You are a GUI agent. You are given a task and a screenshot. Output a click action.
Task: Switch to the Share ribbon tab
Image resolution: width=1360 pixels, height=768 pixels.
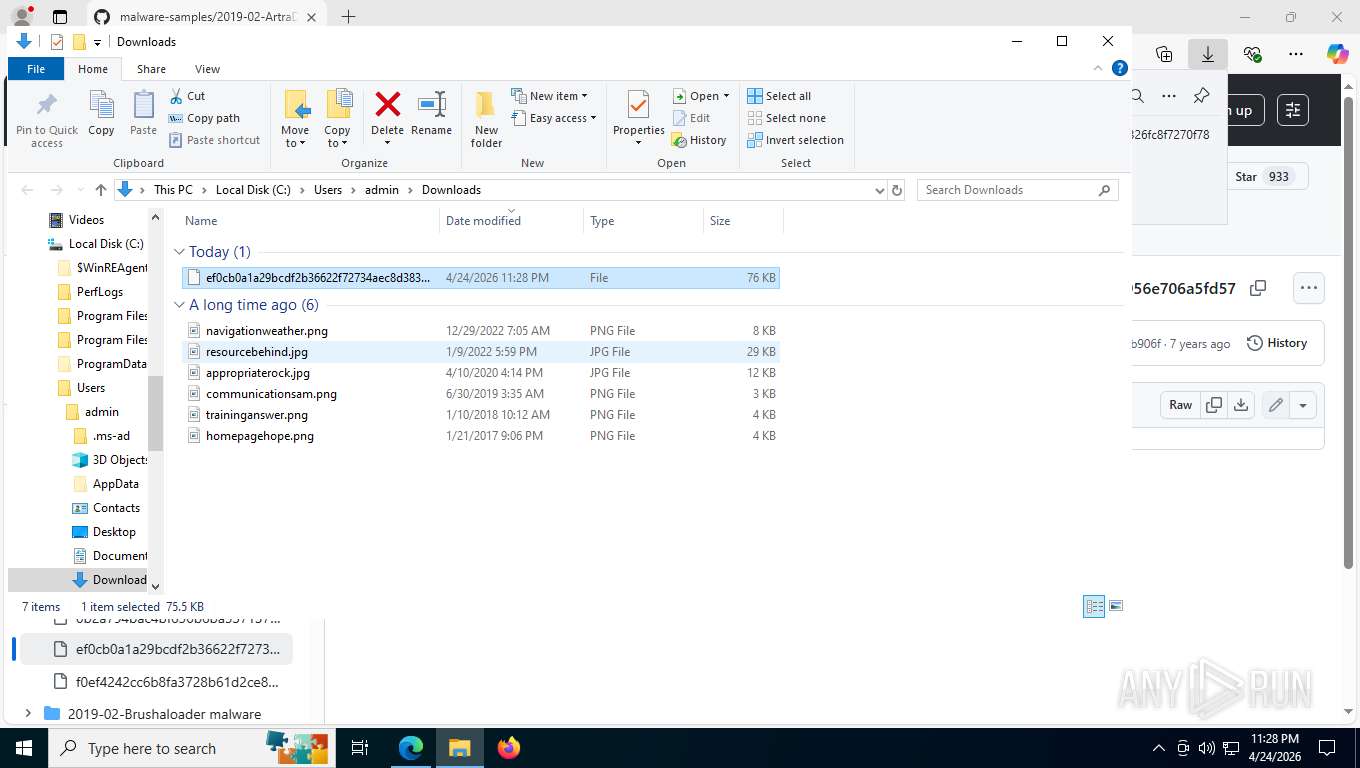(151, 69)
